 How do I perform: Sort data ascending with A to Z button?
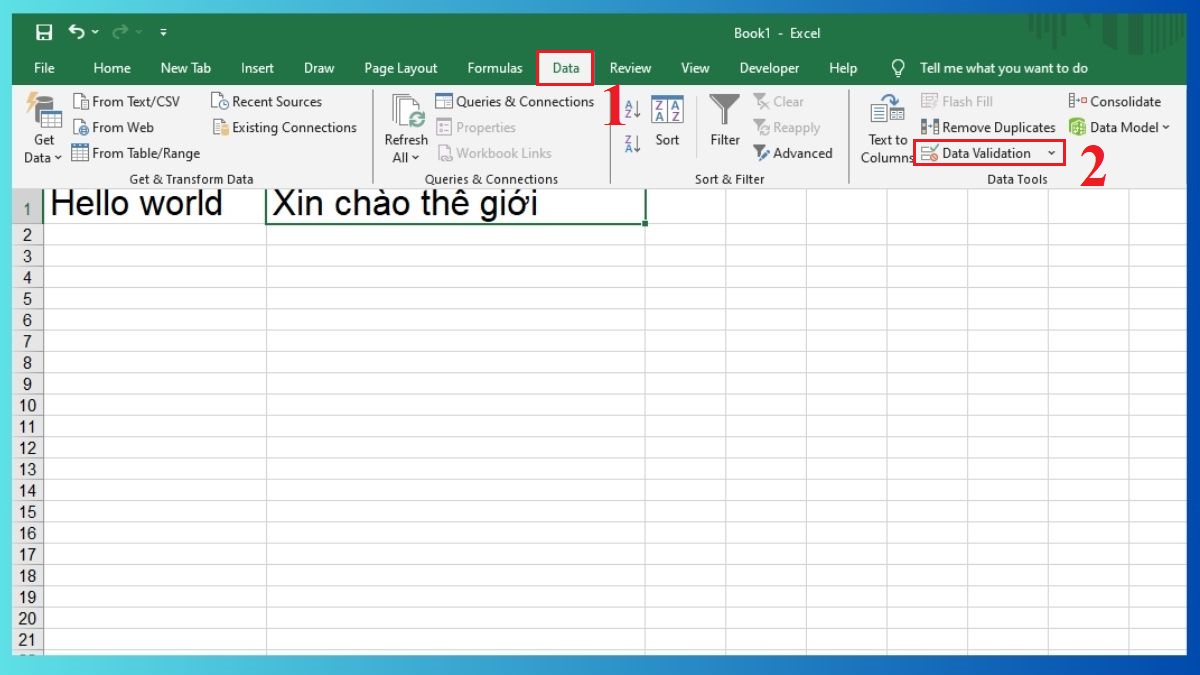(631, 110)
